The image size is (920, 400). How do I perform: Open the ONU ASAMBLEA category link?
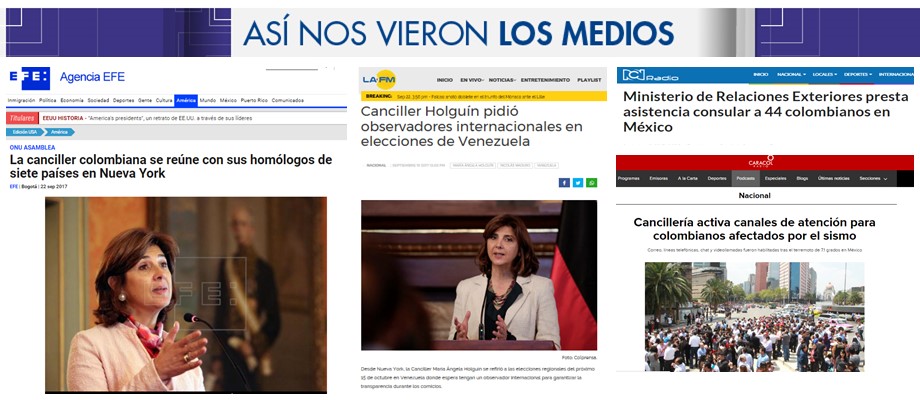(x=32, y=148)
